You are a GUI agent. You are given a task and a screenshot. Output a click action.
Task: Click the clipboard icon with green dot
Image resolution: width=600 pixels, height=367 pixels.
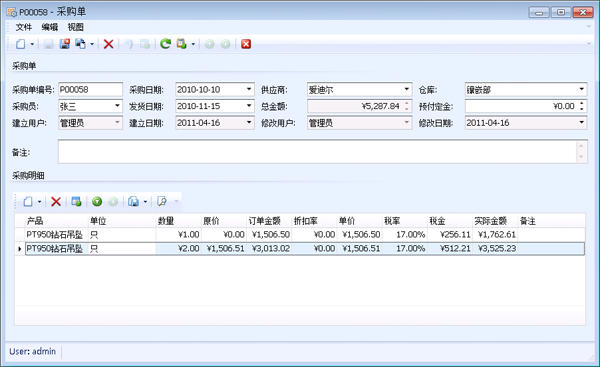(x=181, y=44)
